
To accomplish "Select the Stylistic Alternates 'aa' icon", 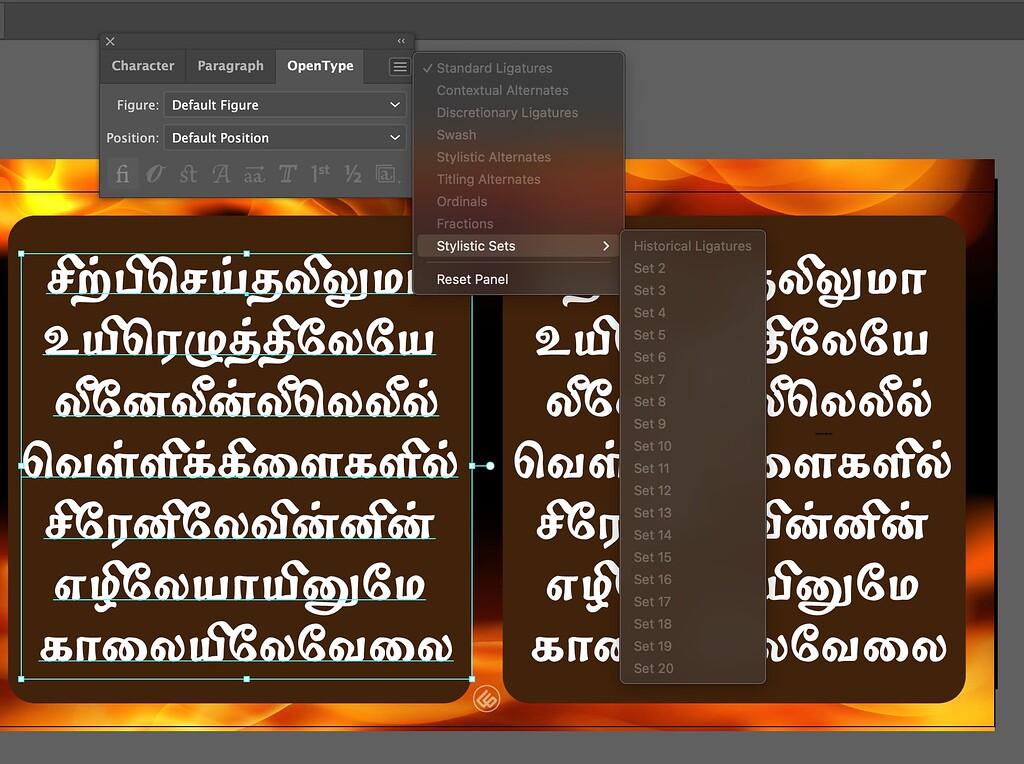I will [x=253, y=173].
